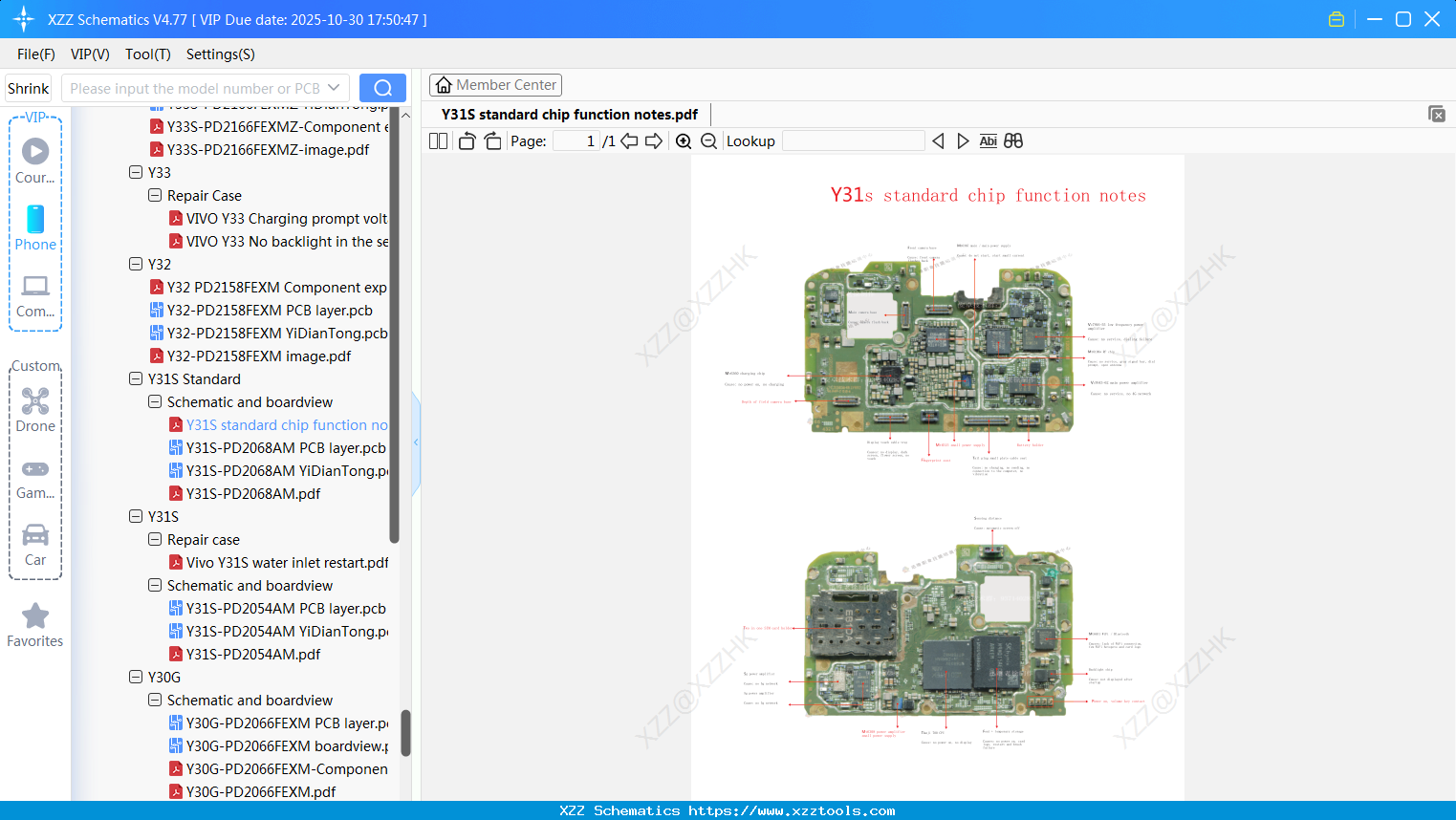Image resolution: width=1456 pixels, height=820 pixels.
Task: Zoom in on the PDF document
Action: (685, 140)
